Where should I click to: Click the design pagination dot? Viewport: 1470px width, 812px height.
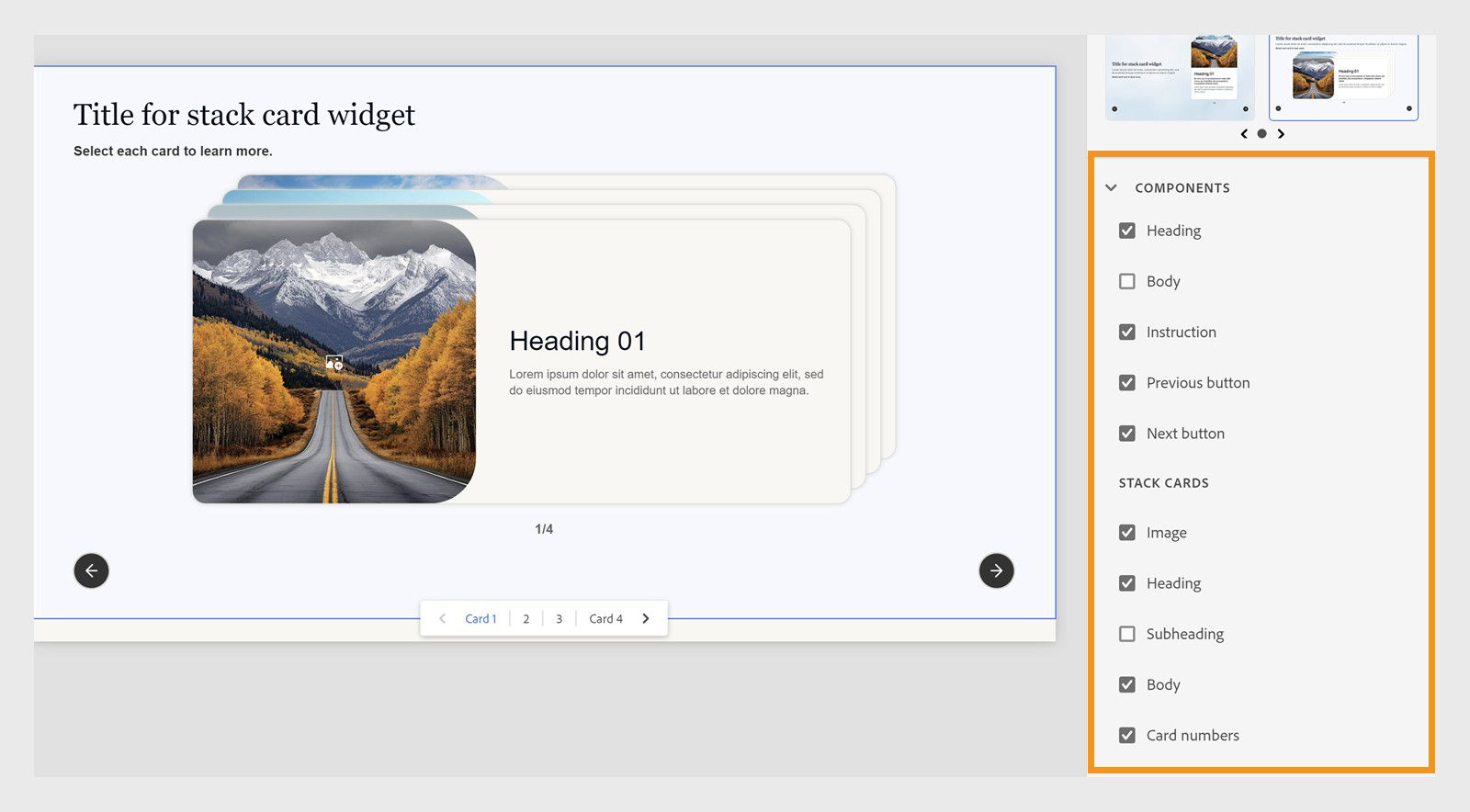pyautogui.click(x=1262, y=133)
